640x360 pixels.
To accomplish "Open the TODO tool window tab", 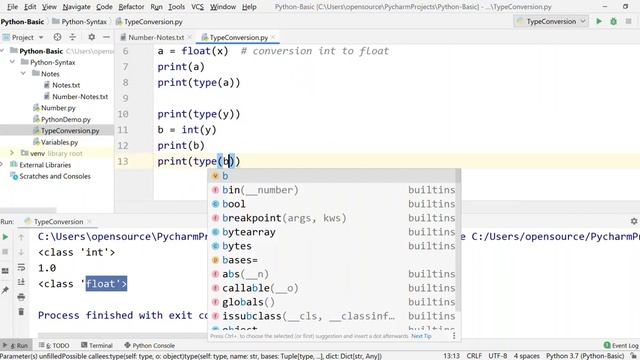I will 54,345.
